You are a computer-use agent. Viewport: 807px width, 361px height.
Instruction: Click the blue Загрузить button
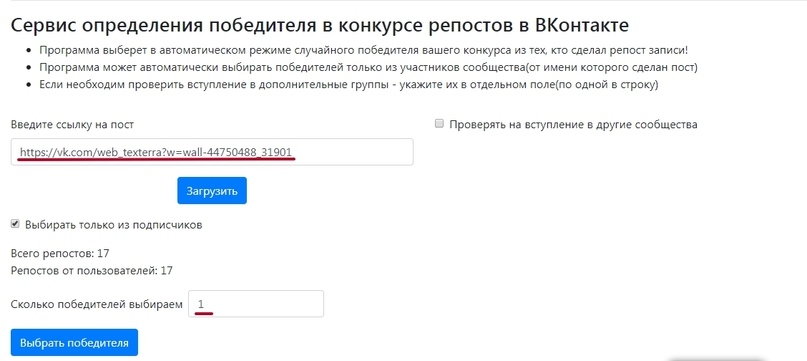pos(212,191)
